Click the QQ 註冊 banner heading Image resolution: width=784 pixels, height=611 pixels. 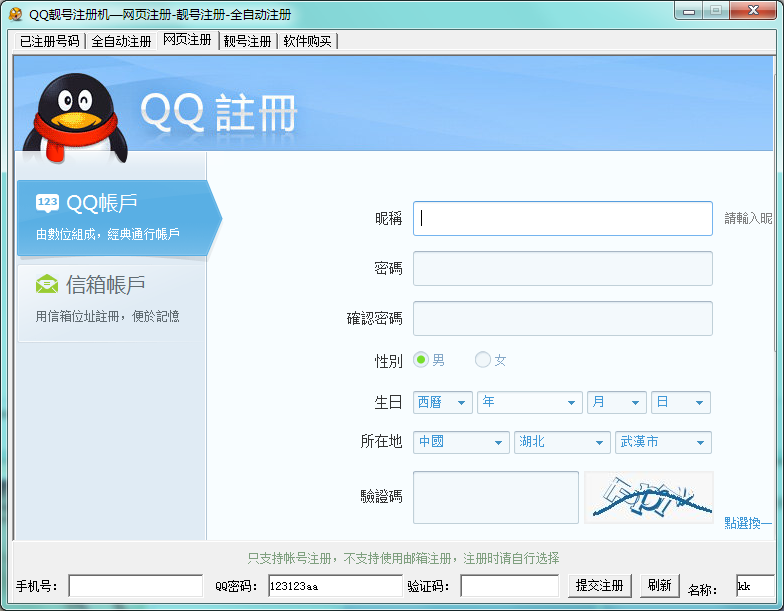(218, 113)
